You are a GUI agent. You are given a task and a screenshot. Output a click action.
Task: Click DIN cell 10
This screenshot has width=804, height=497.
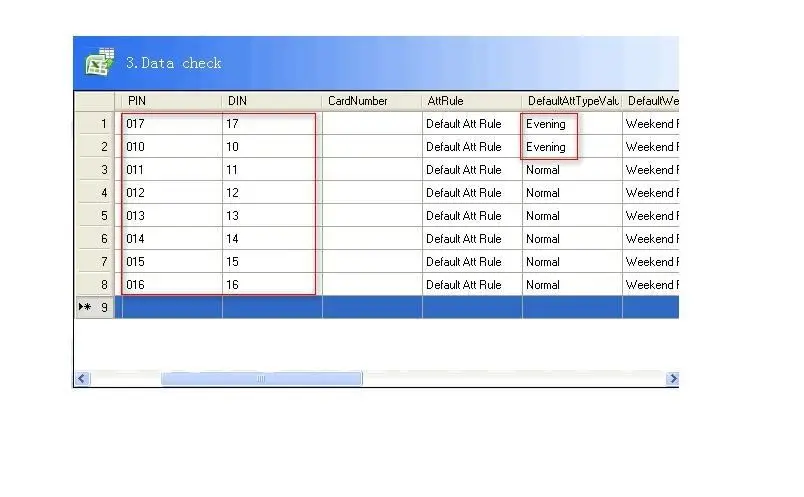pyautogui.click(x=272, y=147)
